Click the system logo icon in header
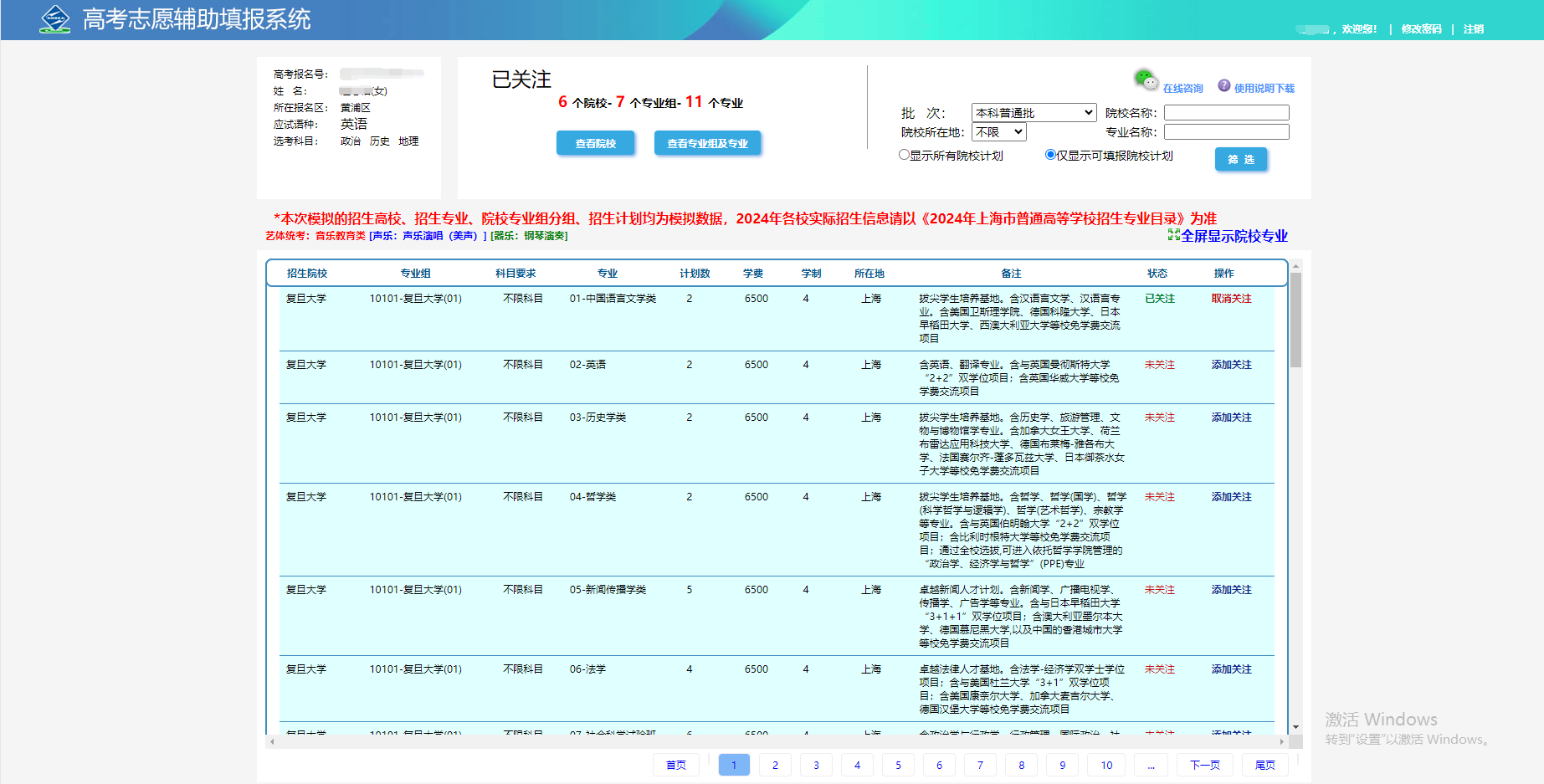The height and width of the screenshot is (784, 1544). click(55, 18)
